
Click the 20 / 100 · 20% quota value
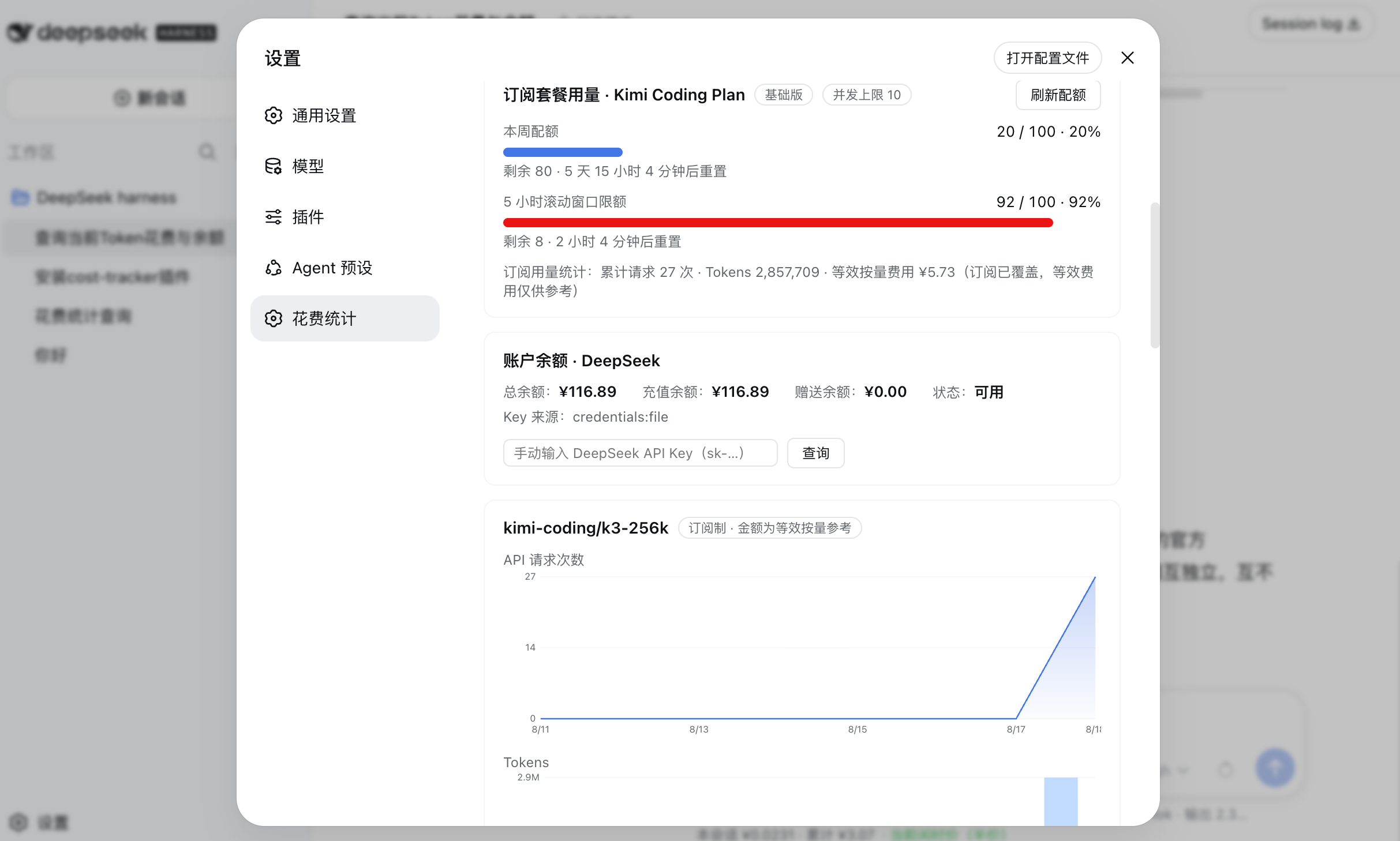[x=1049, y=132]
